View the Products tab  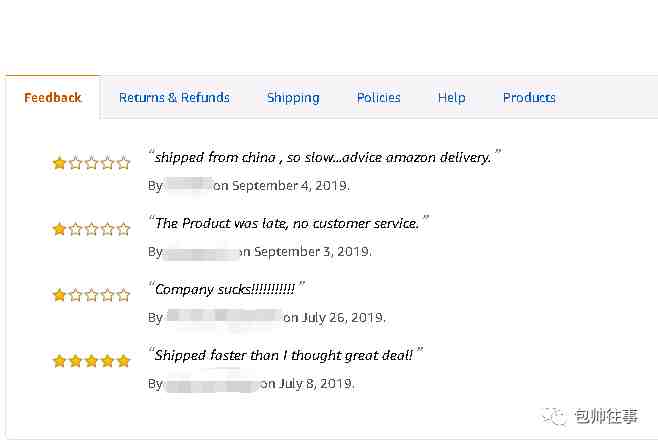[x=529, y=98]
